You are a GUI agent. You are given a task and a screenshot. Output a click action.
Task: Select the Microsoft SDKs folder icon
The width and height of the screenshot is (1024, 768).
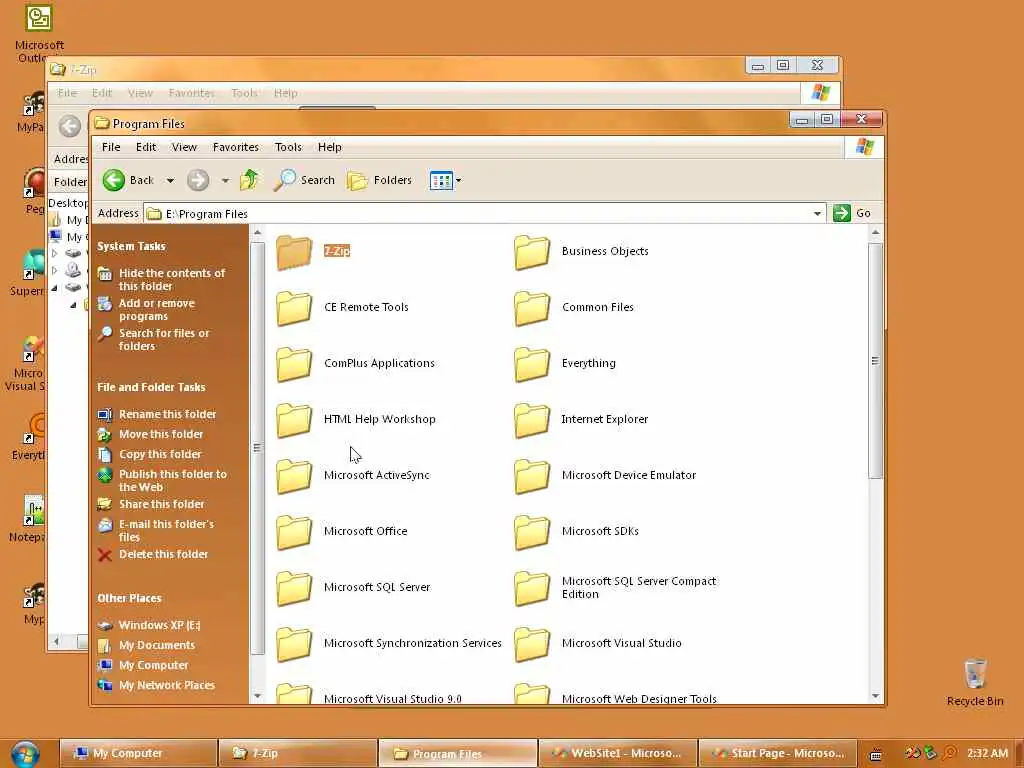pyautogui.click(x=532, y=532)
